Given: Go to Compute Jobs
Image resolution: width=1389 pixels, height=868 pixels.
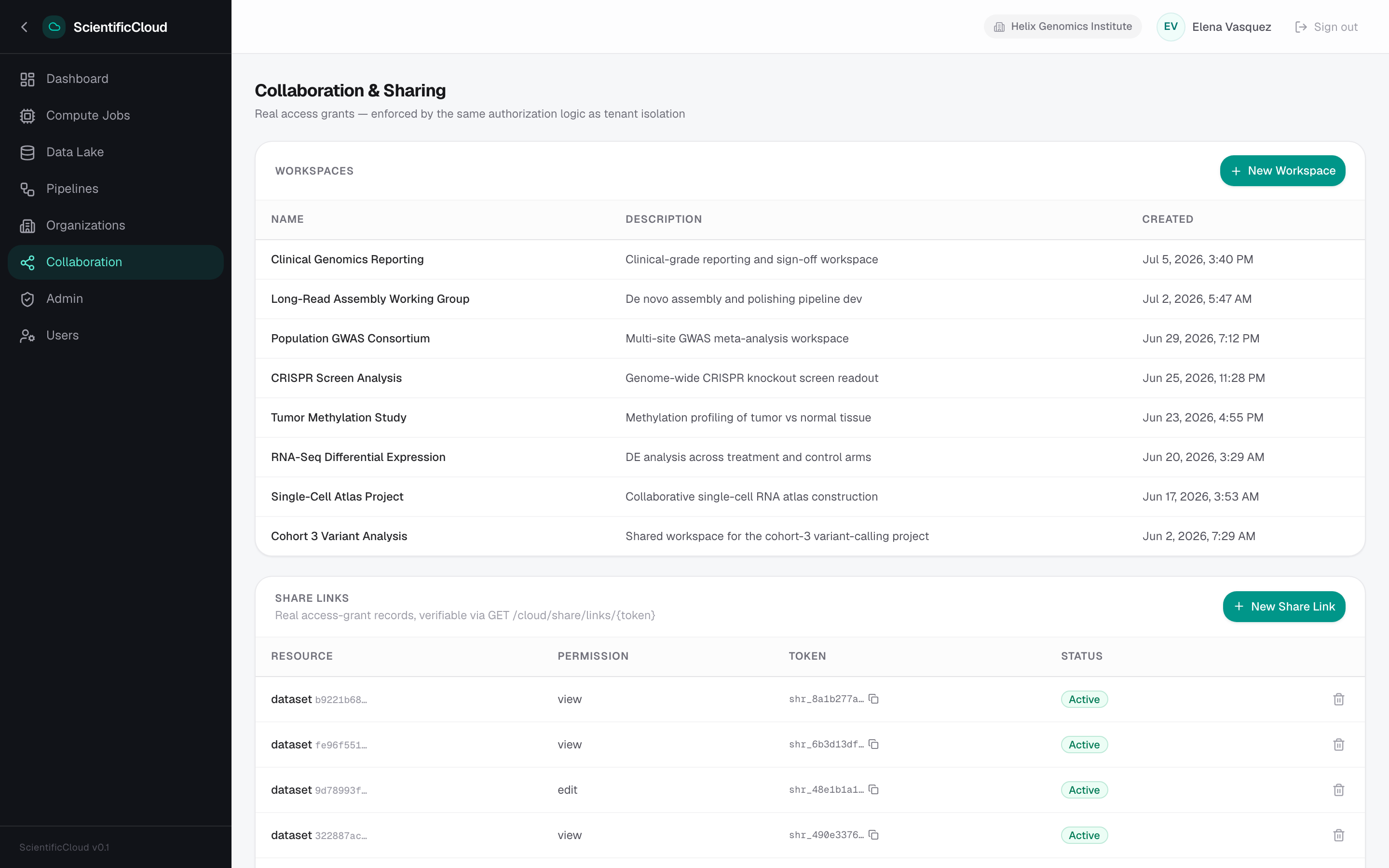Looking at the screenshot, I should pos(115,116).
